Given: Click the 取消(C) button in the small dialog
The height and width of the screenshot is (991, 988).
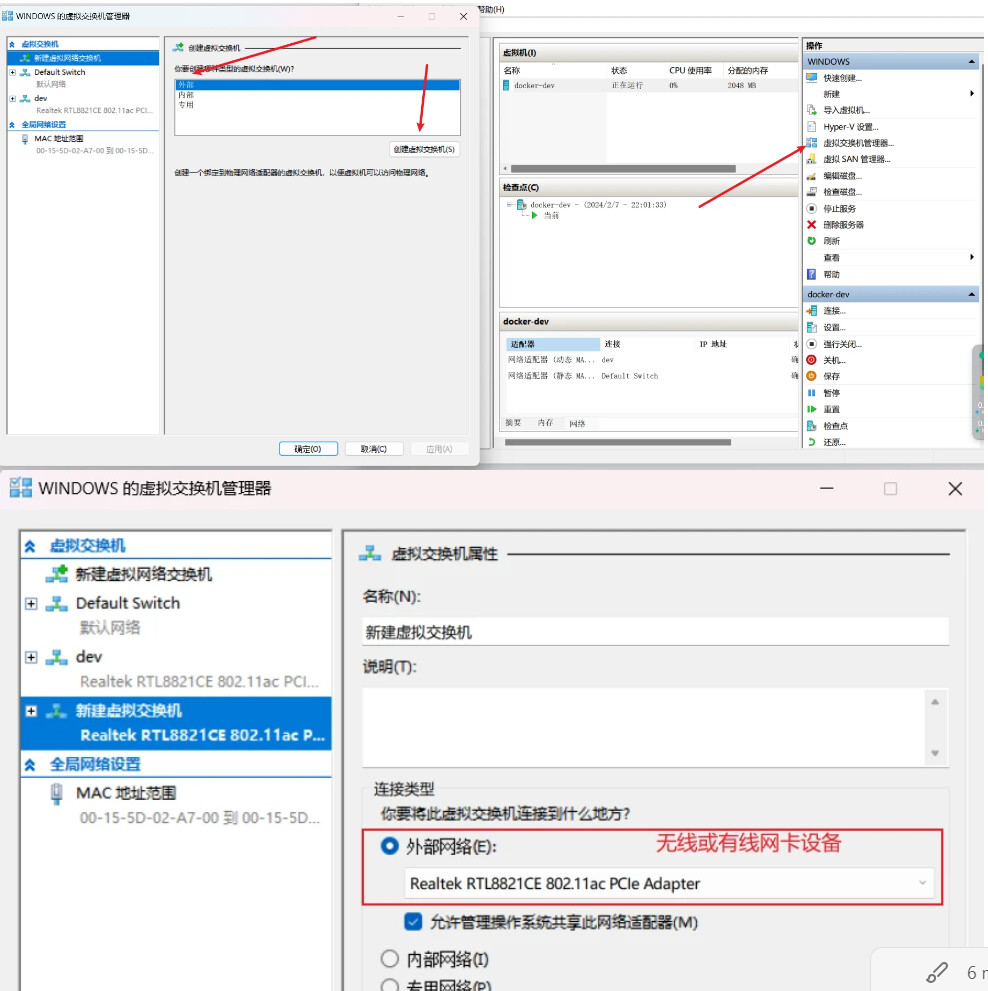Looking at the screenshot, I should click(x=374, y=449).
